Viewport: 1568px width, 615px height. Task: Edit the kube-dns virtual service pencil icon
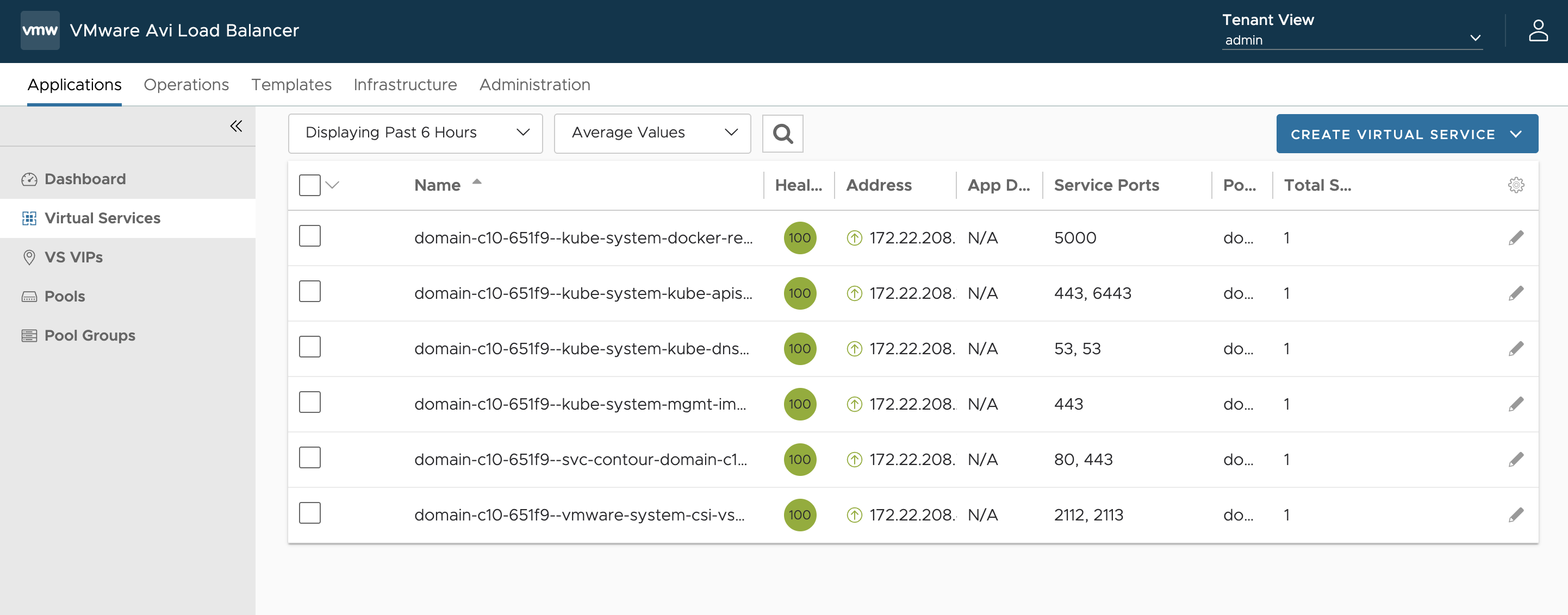(1516, 349)
